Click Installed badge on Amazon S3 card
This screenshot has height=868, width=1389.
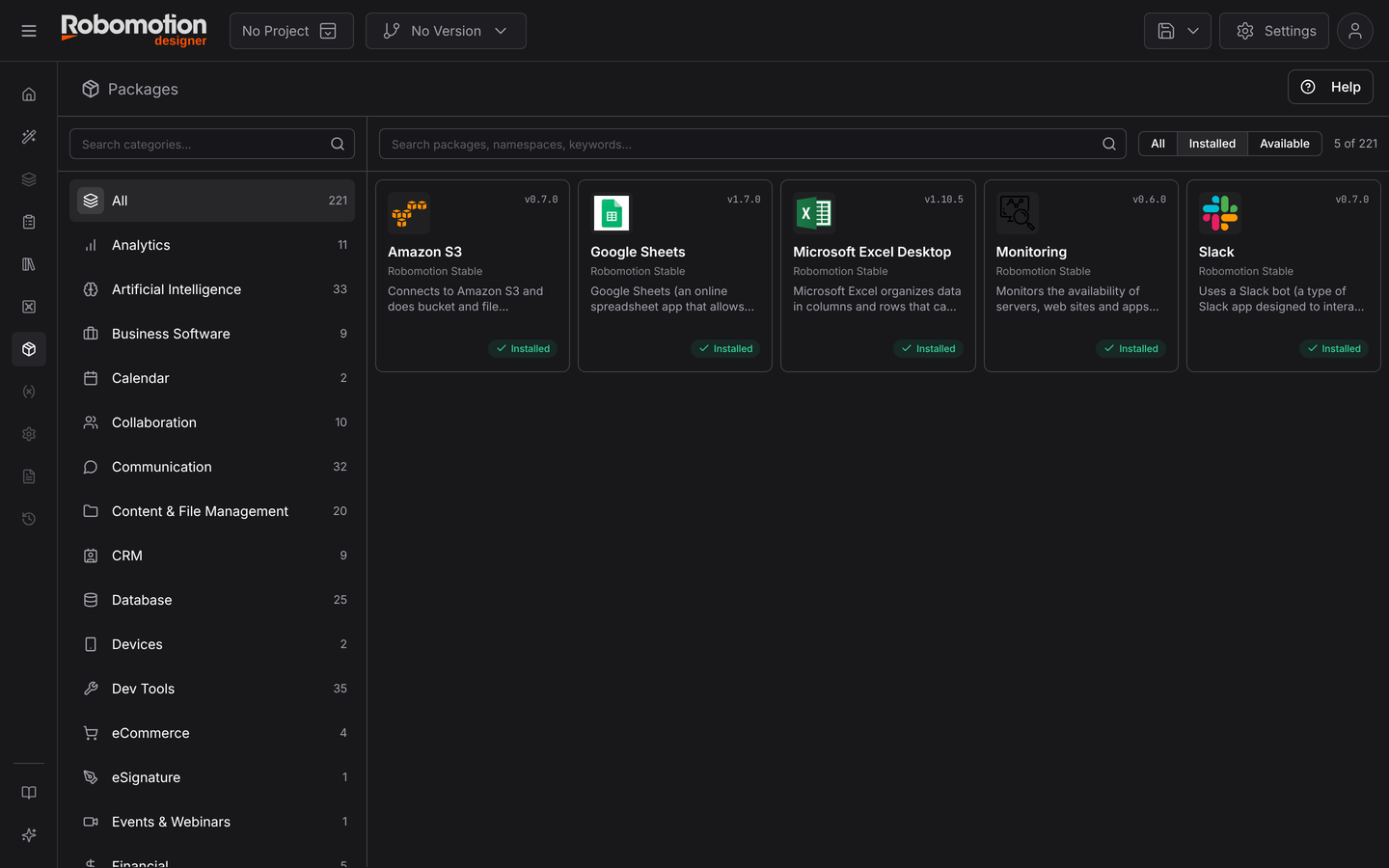(523, 348)
